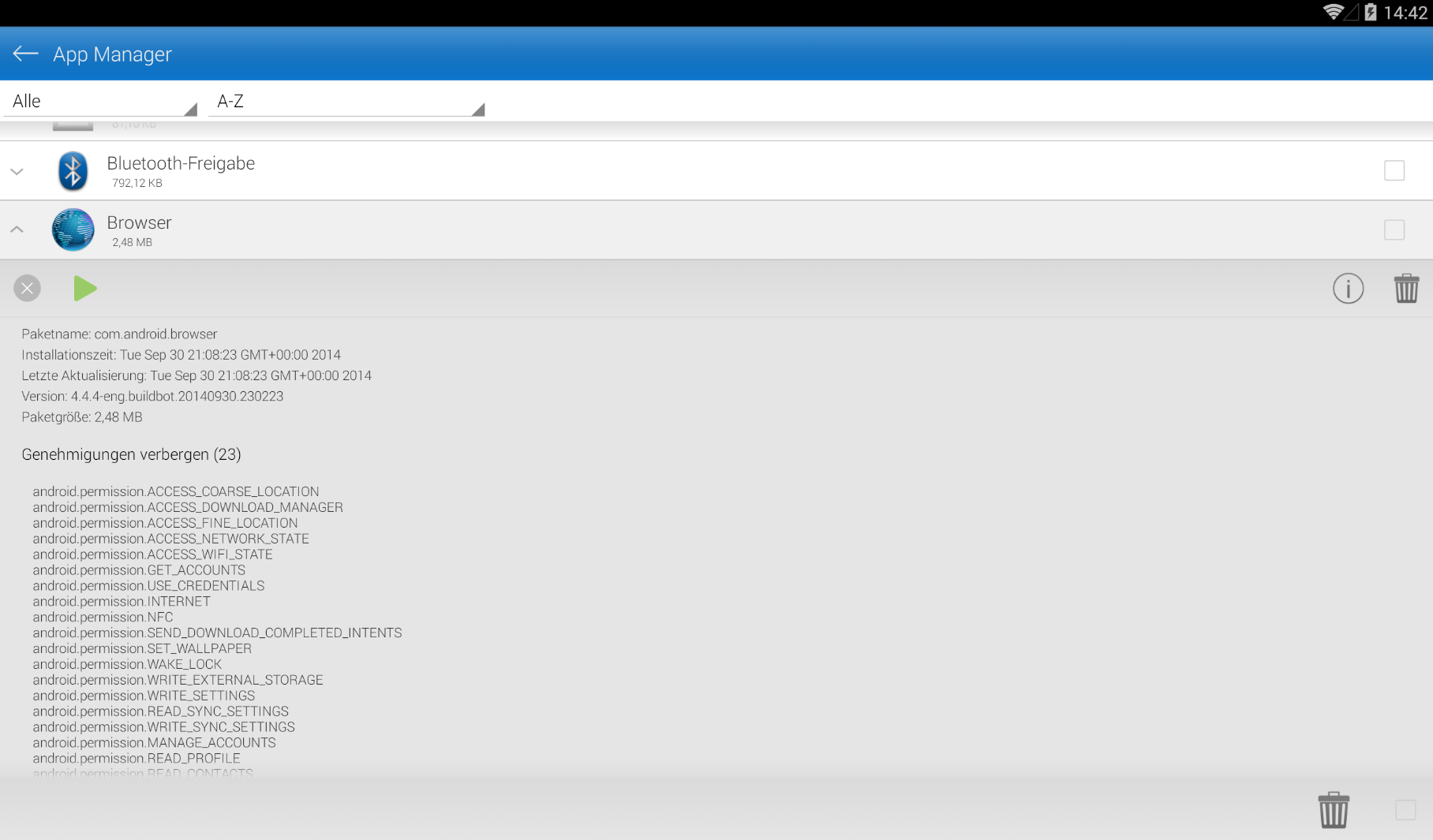Tap ACCESS_DOWNLOAD_MANAGER permission

point(188,507)
